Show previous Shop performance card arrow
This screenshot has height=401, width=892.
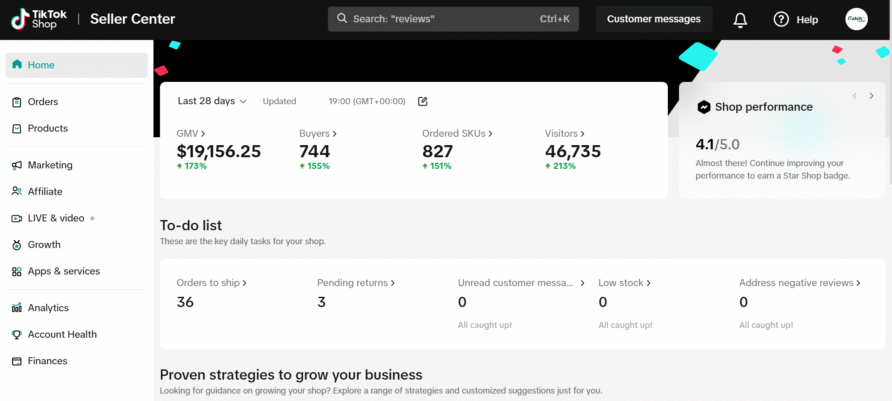tap(855, 96)
